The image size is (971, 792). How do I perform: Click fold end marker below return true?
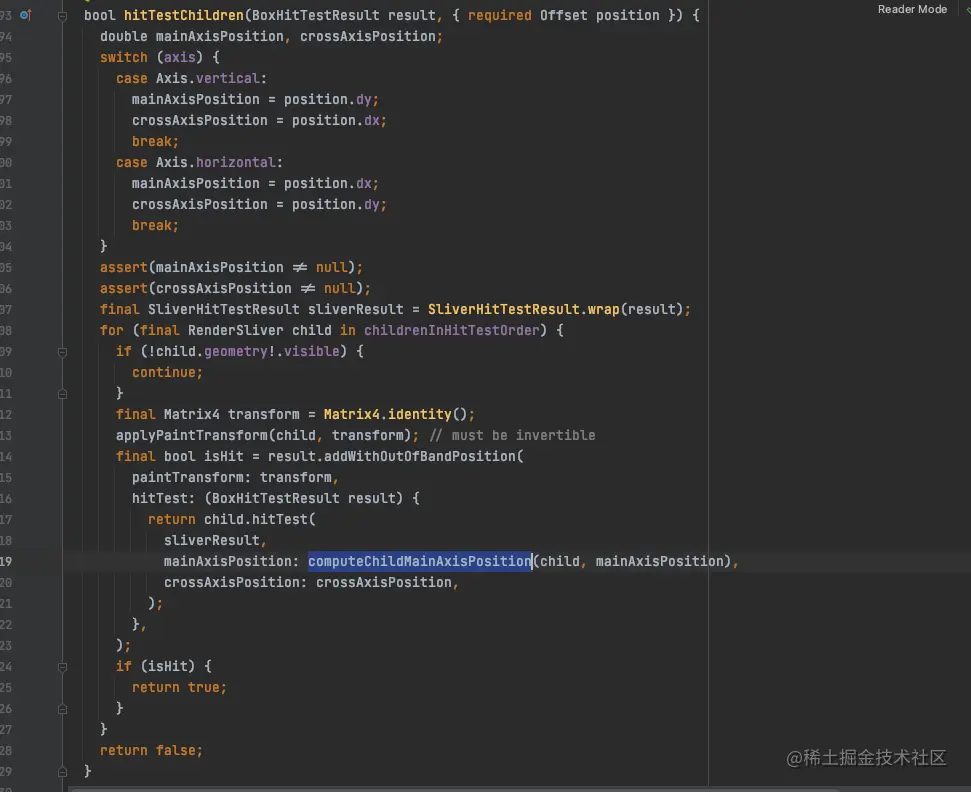click(63, 709)
